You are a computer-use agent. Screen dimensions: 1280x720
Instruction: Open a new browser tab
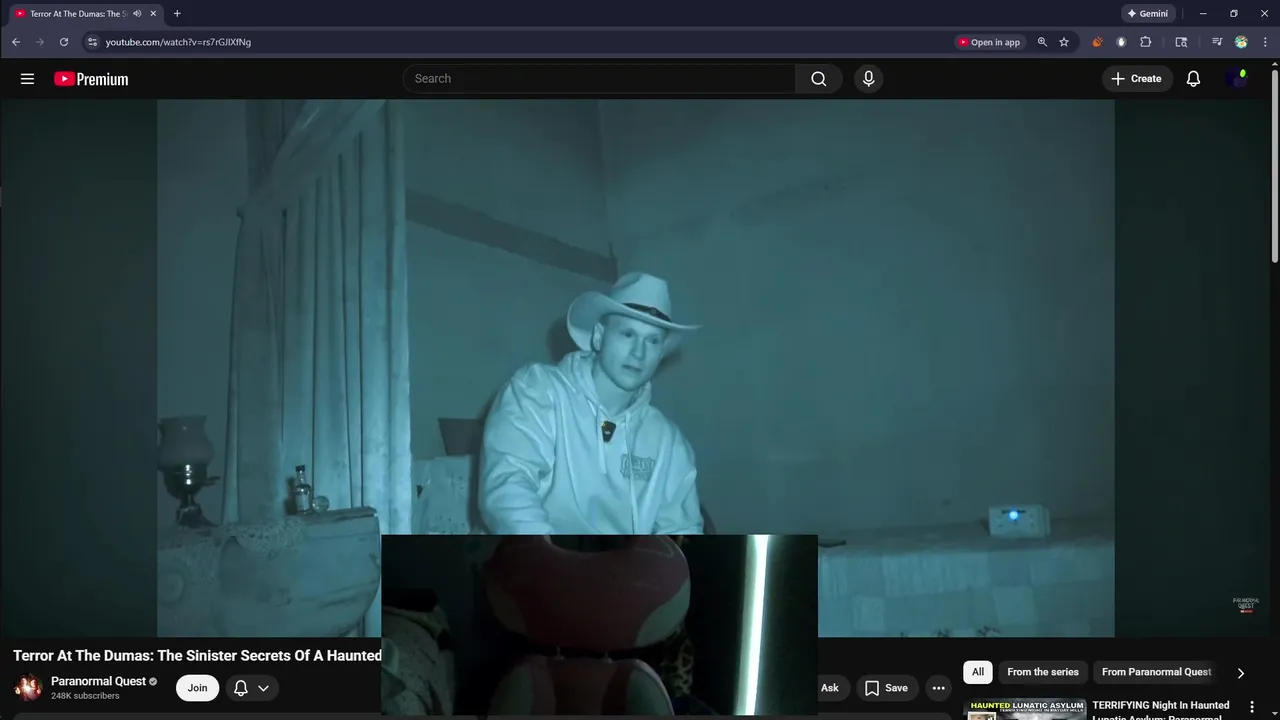tap(177, 14)
